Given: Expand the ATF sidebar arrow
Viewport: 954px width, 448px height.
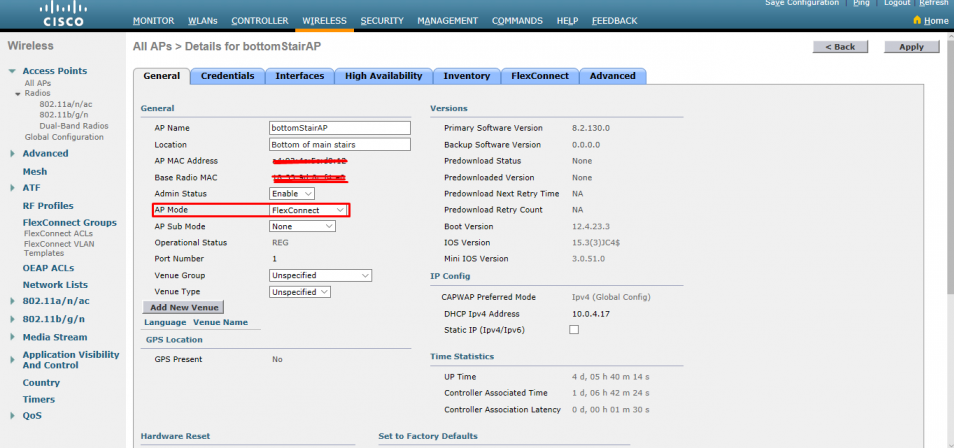Looking at the screenshot, I should (x=12, y=188).
